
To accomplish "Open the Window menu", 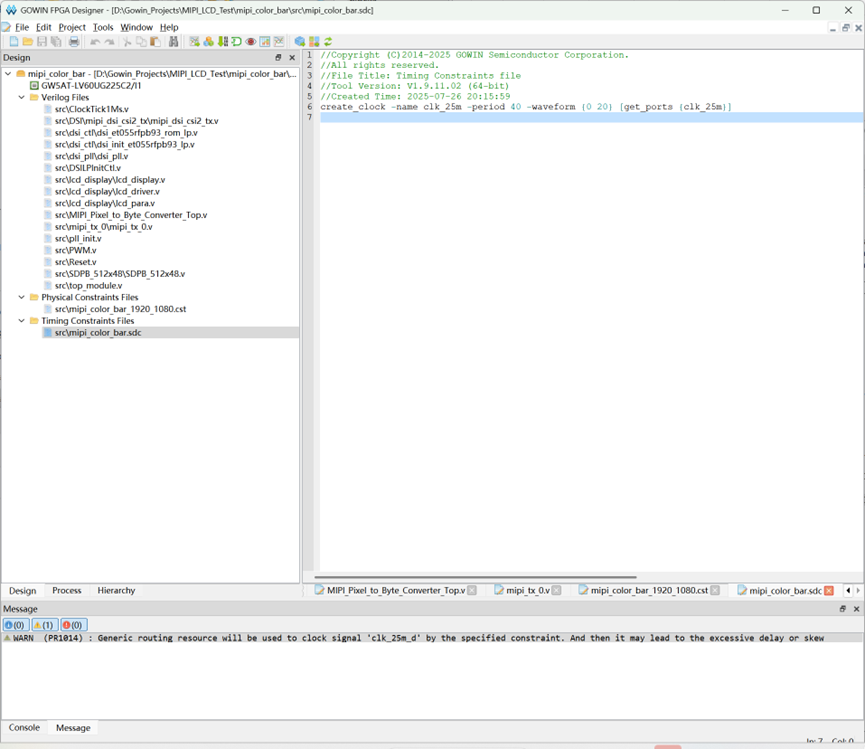I will 136,27.
